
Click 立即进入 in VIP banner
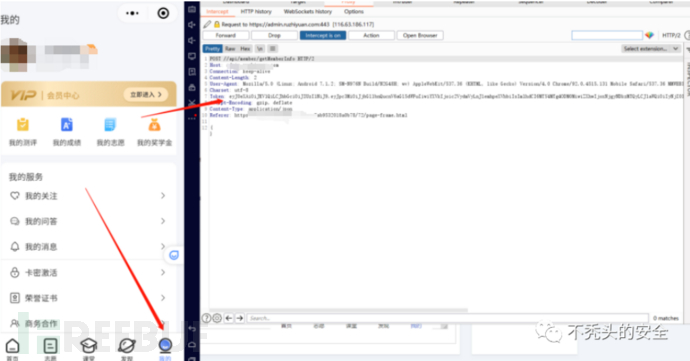click(x=146, y=94)
